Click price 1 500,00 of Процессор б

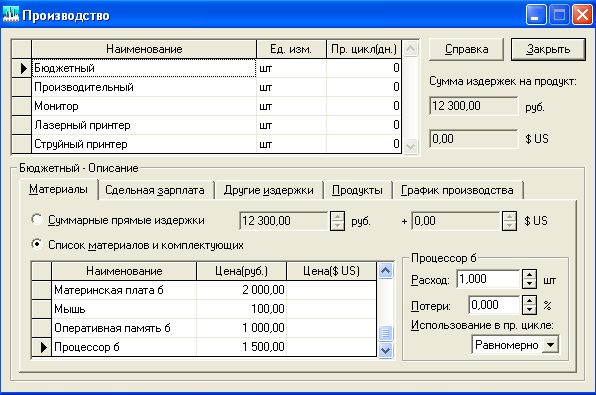coord(241,347)
